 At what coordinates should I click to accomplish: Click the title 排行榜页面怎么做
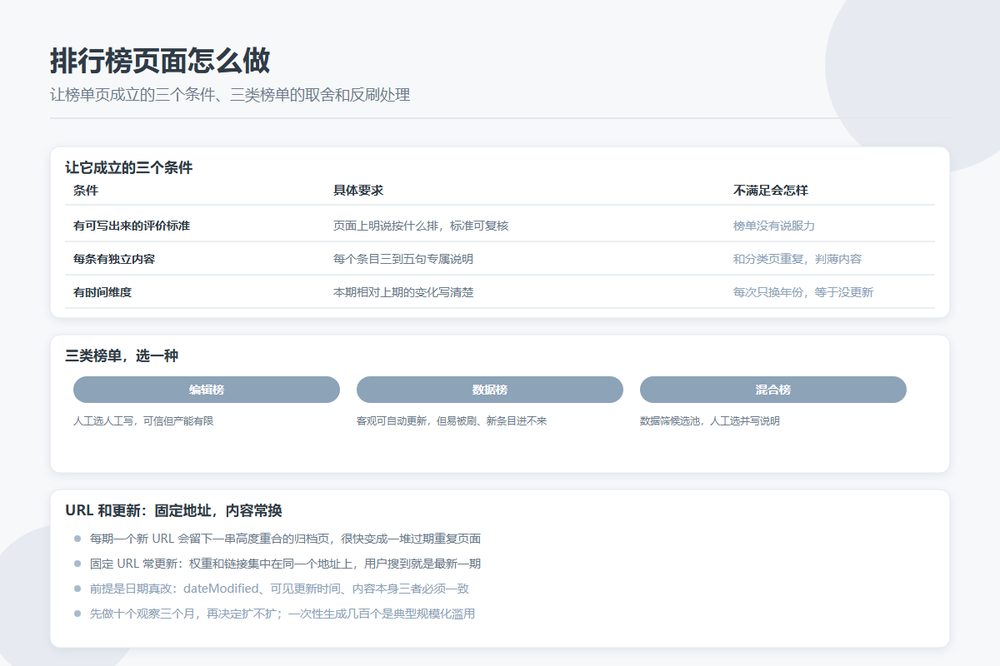coord(160,61)
